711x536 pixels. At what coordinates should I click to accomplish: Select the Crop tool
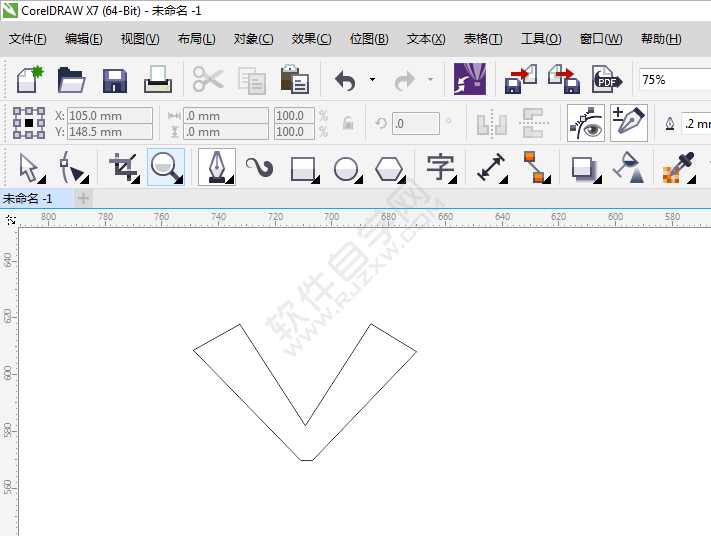pos(124,168)
